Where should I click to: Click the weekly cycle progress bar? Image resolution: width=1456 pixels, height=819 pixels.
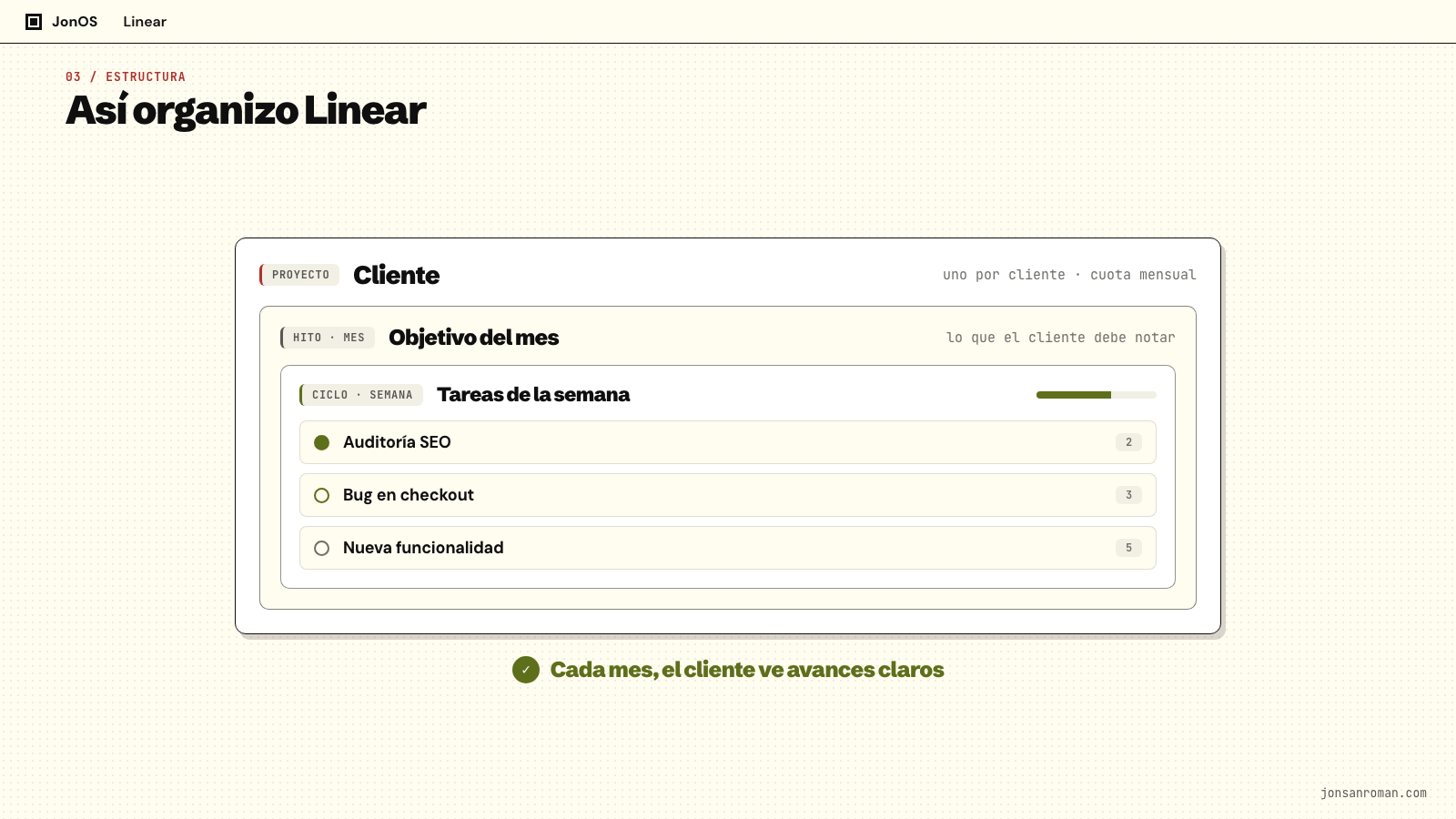(1096, 395)
